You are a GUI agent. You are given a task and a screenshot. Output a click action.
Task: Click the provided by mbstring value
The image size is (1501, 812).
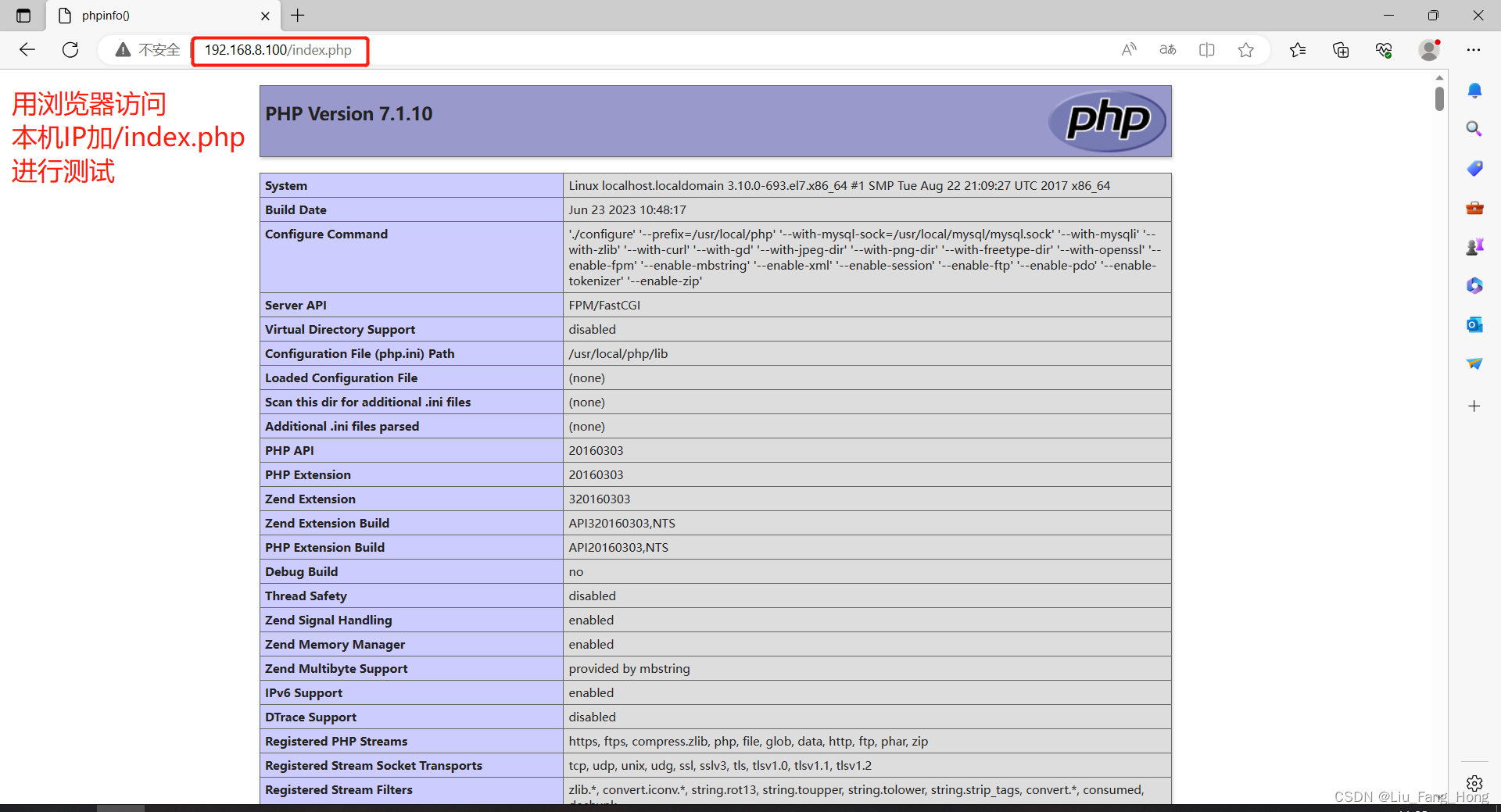click(629, 669)
